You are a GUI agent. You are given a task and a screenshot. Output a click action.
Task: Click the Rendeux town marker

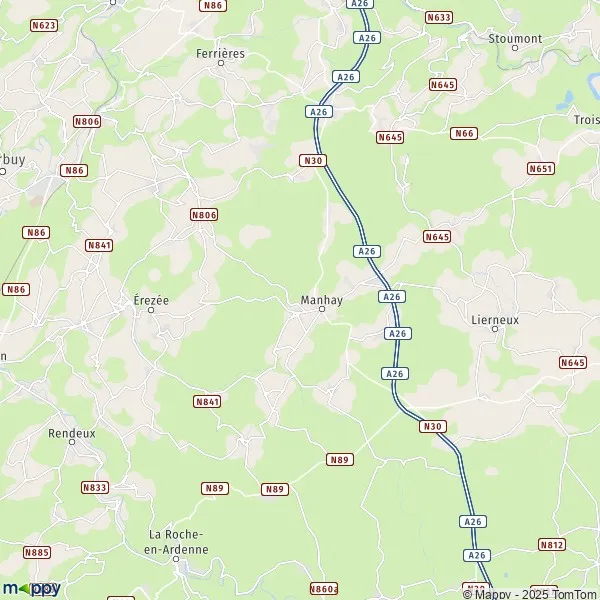72,442
